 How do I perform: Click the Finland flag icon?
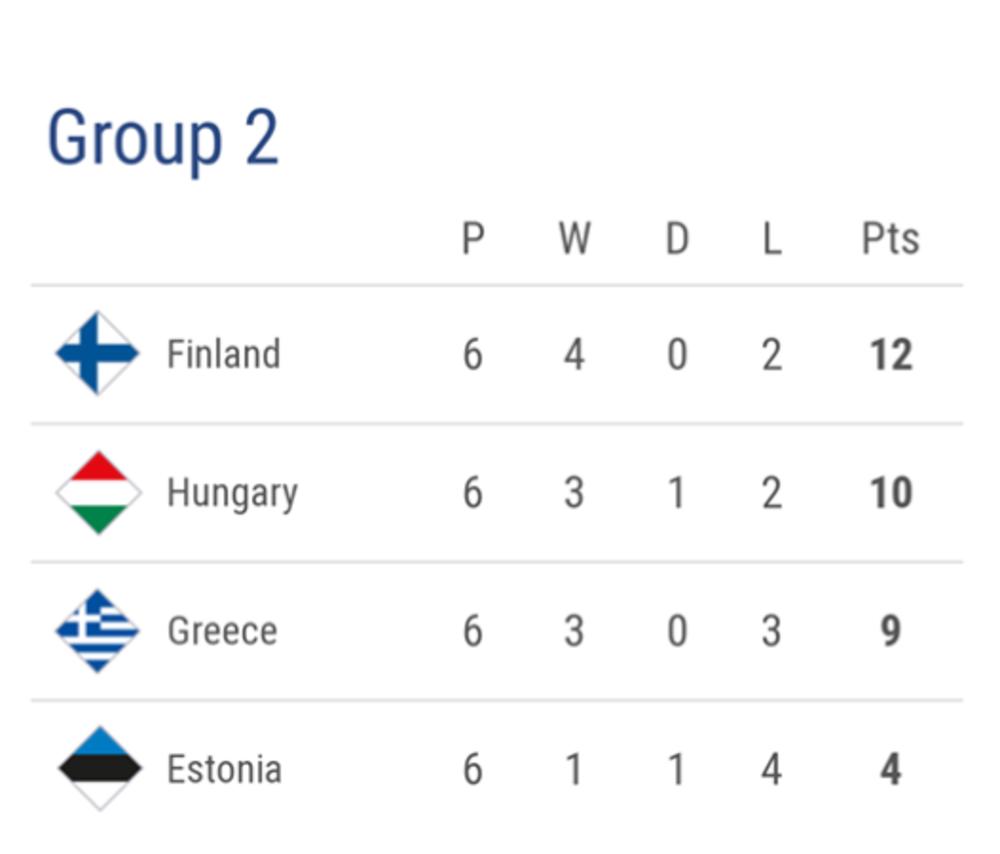[97, 353]
